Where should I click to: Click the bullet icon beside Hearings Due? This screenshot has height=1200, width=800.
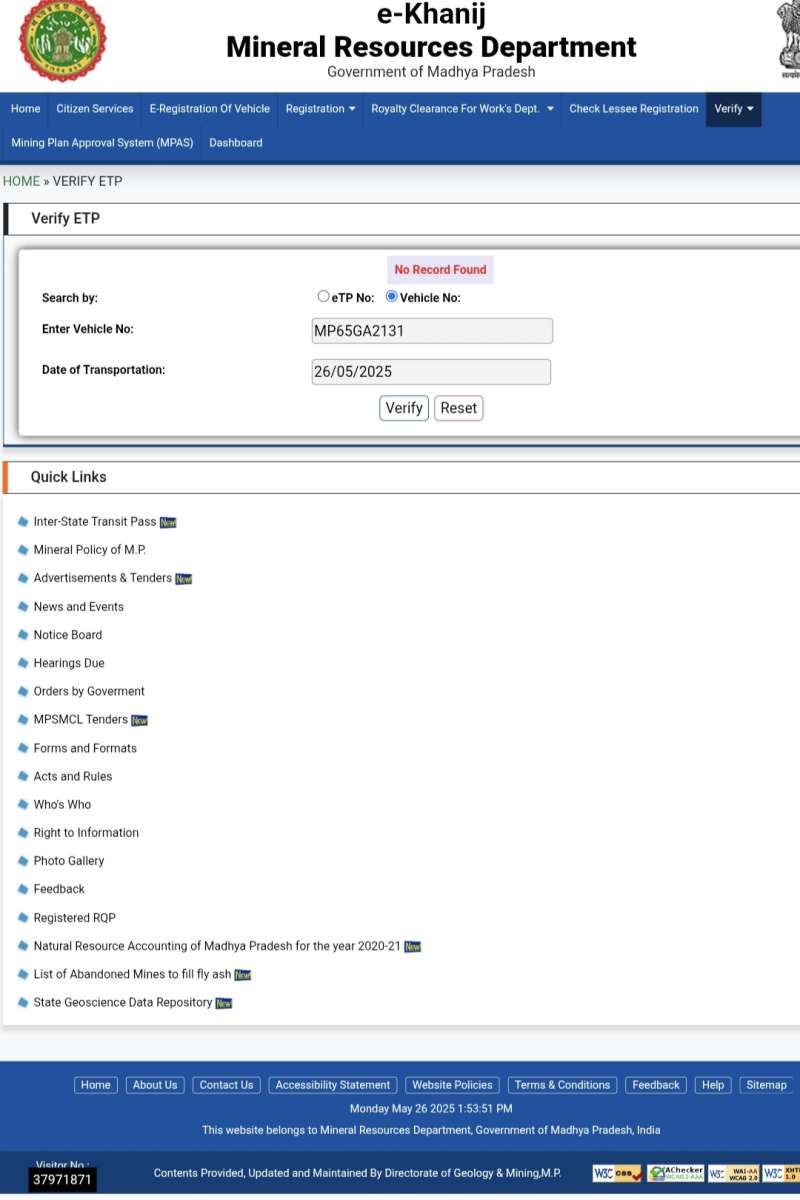pyautogui.click(x=23, y=662)
